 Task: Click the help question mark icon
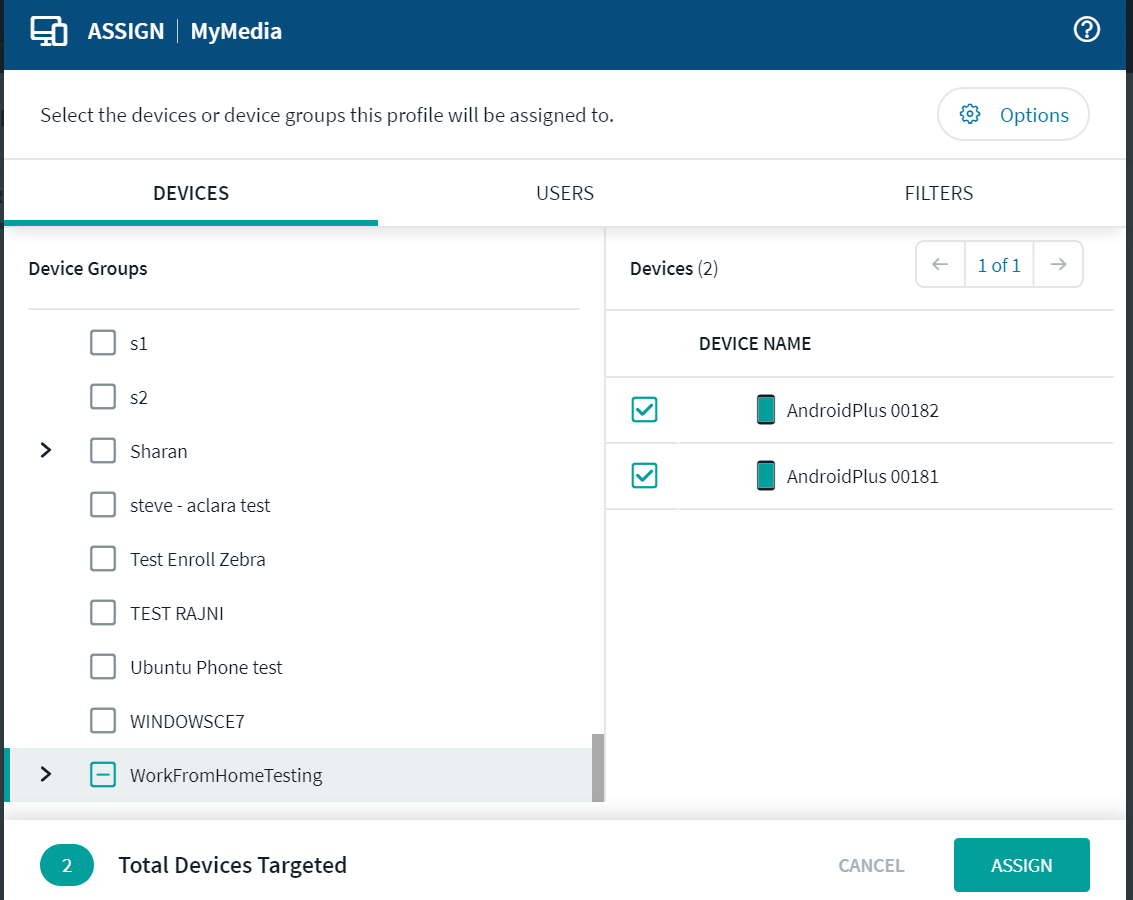click(1086, 30)
